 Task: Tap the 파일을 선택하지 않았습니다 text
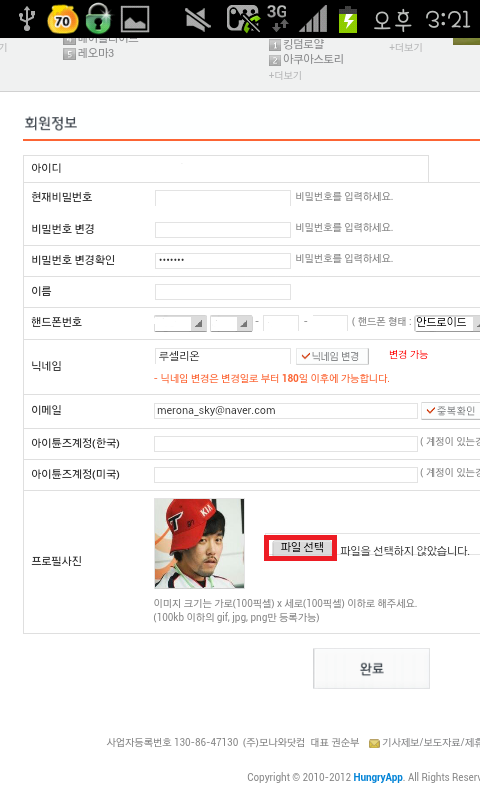point(405,551)
